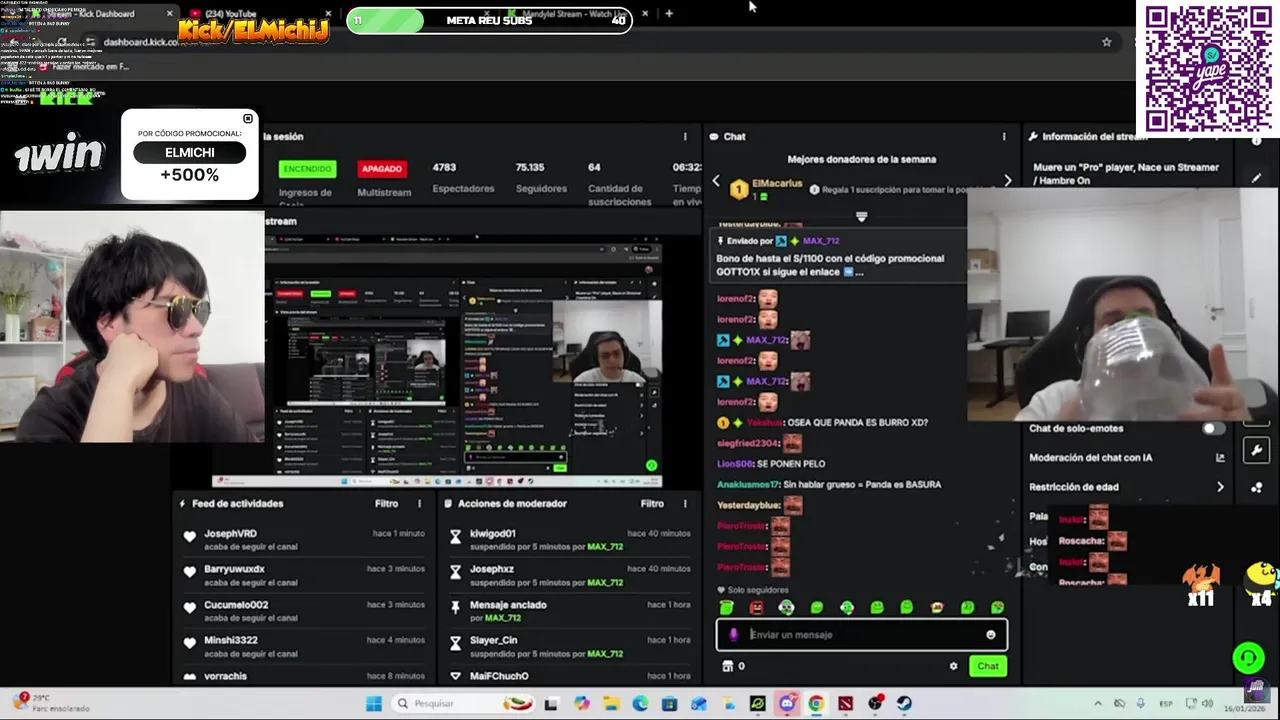Click the shop icon with 0 count
Image resolution: width=1280 pixels, height=720 pixels.
pyautogui.click(x=727, y=666)
